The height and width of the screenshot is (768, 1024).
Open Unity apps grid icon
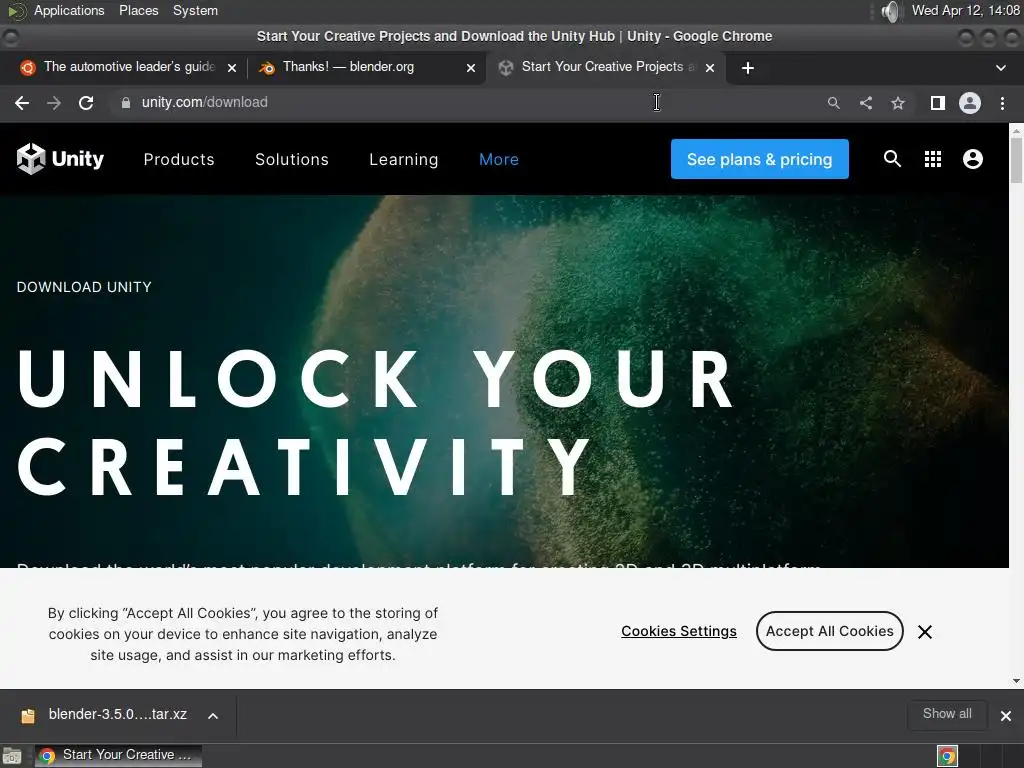pos(933,159)
